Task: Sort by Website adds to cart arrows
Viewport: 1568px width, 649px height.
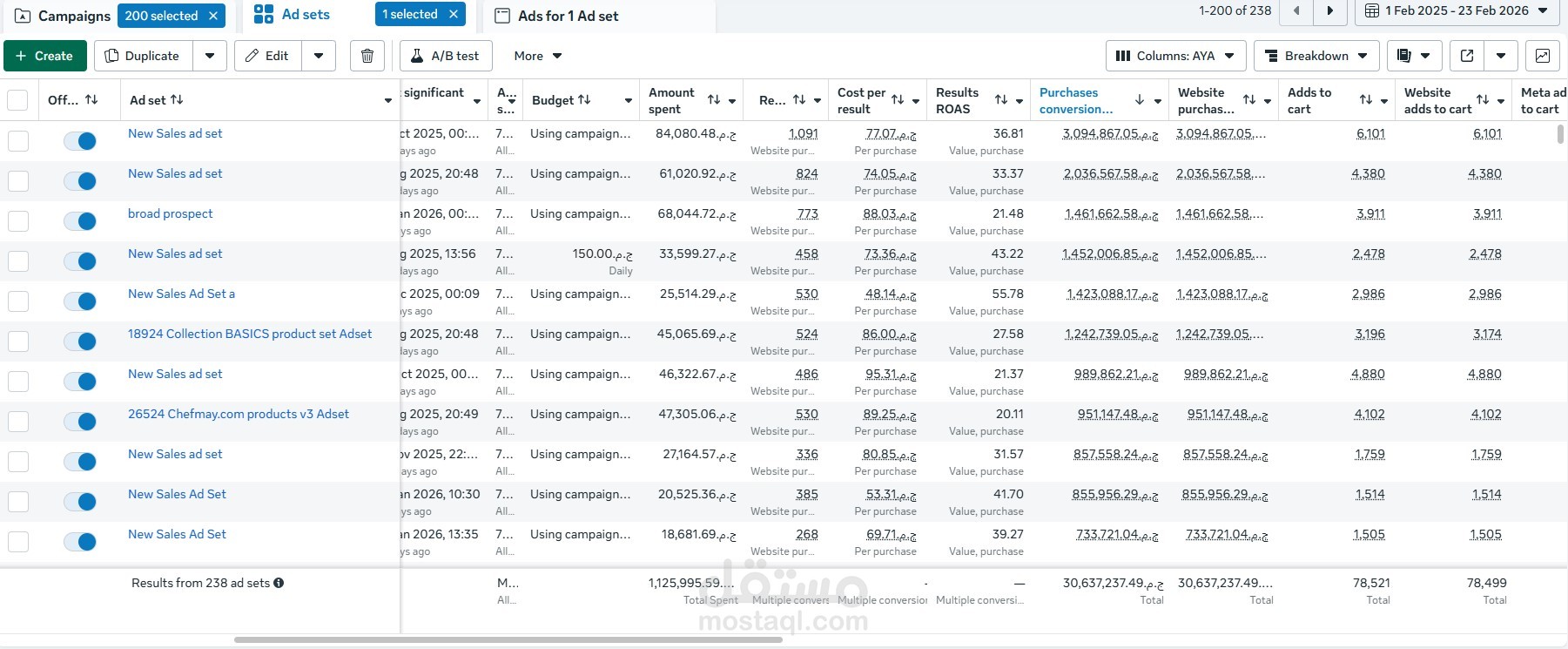Action: point(1483,100)
